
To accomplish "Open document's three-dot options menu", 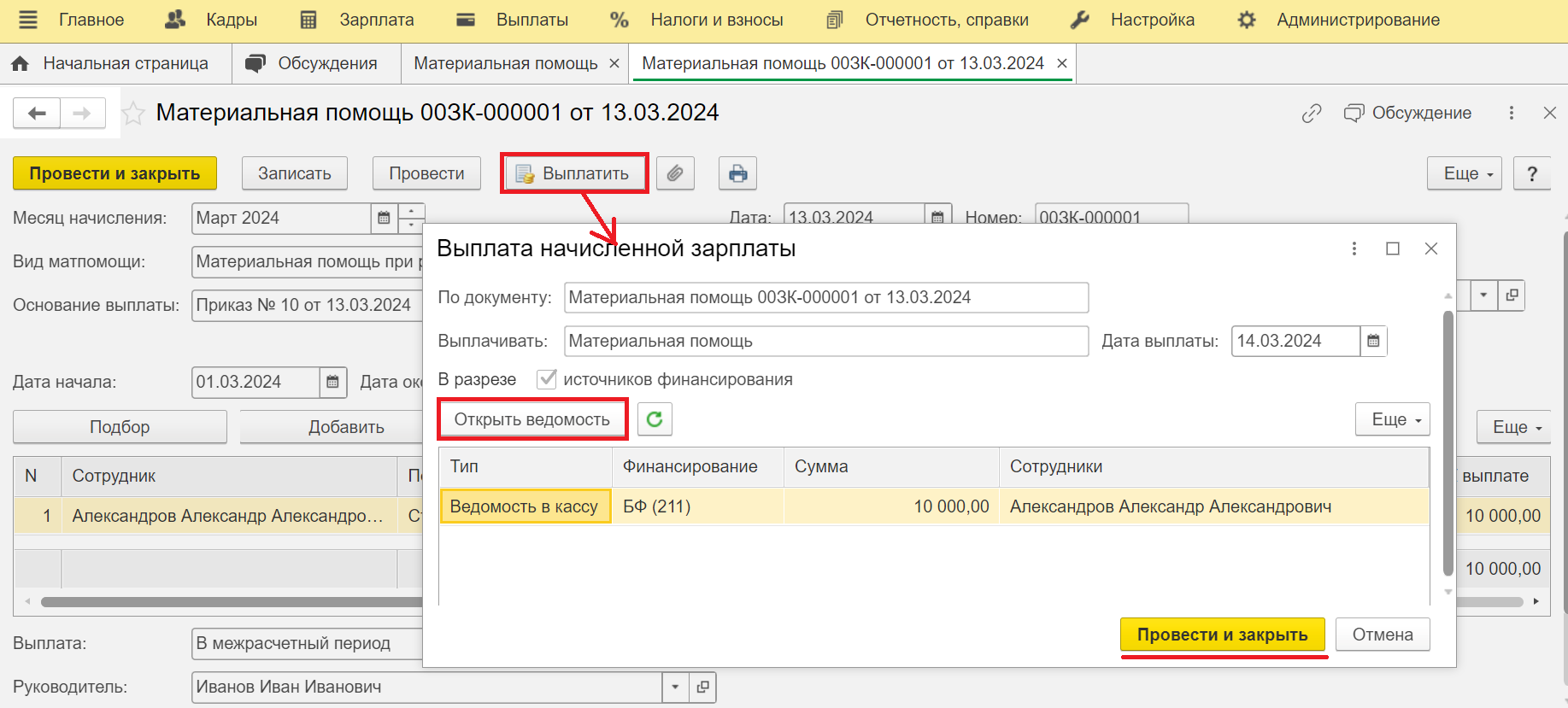I will (1512, 113).
